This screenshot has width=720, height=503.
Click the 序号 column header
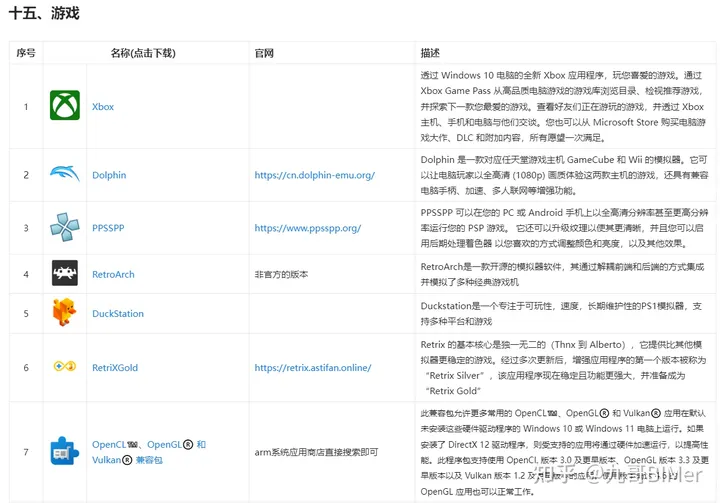click(26, 53)
